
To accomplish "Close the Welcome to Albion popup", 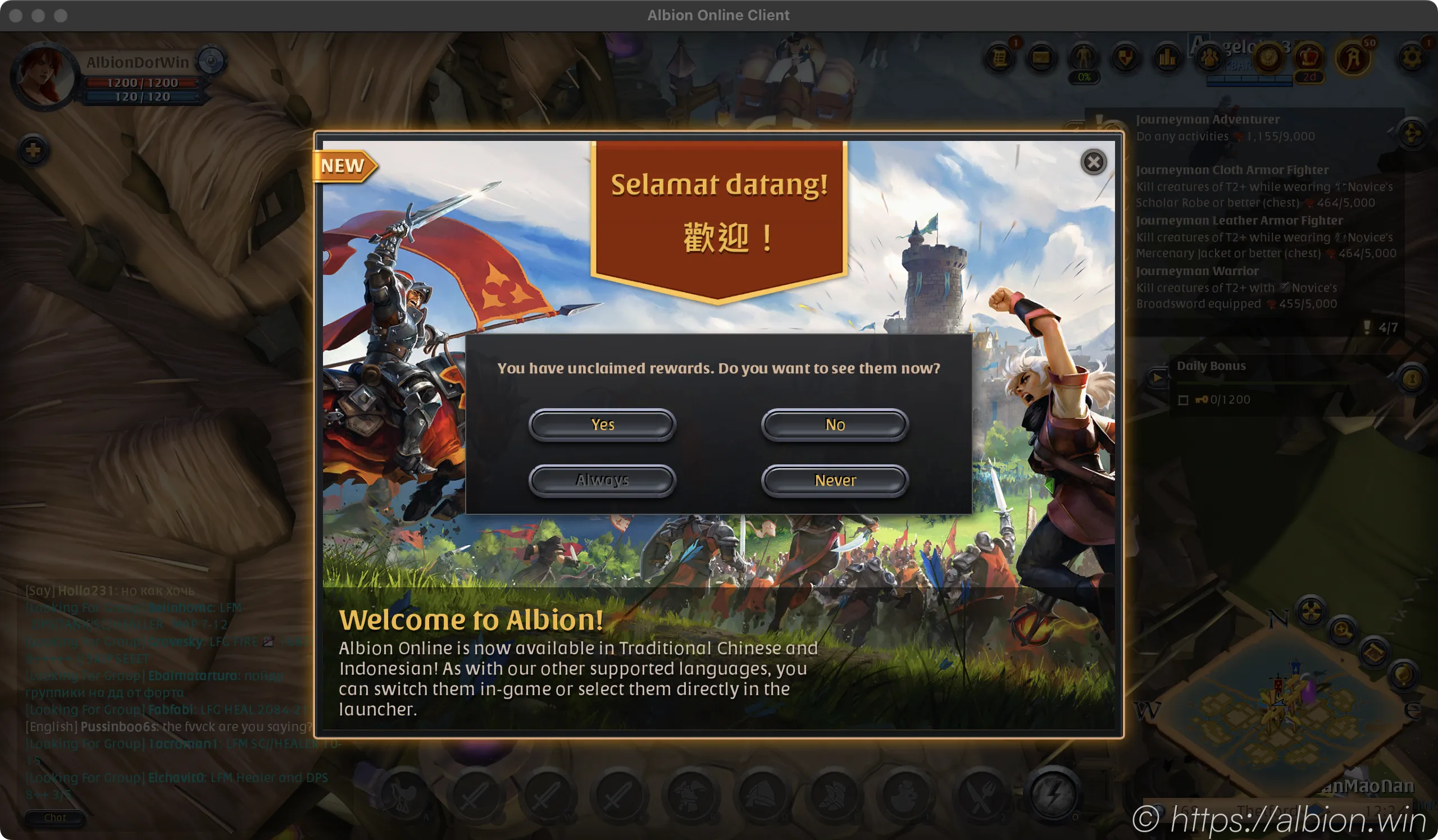I will pyautogui.click(x=1093, y=162).
